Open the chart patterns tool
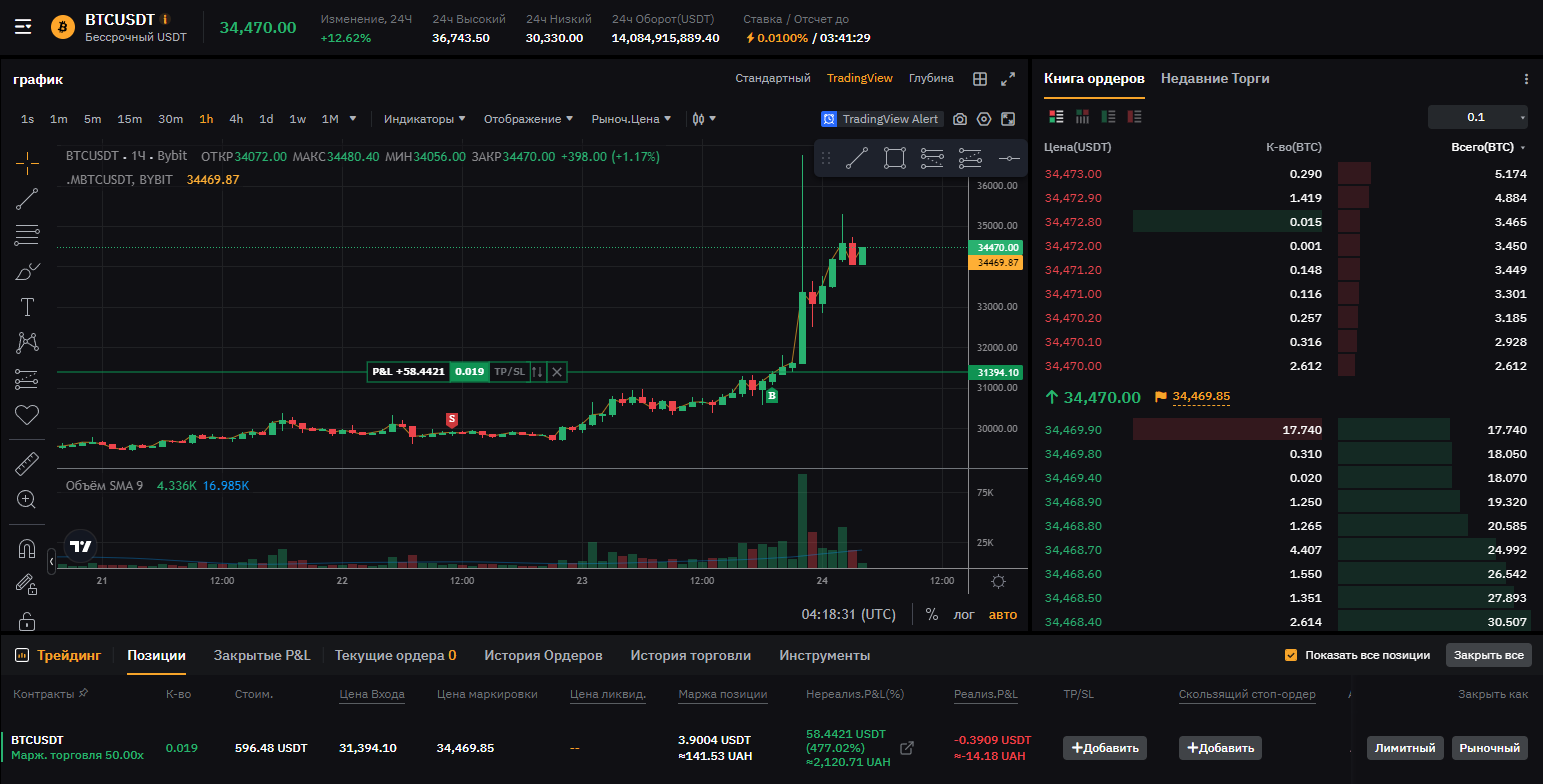 [27, 343]
